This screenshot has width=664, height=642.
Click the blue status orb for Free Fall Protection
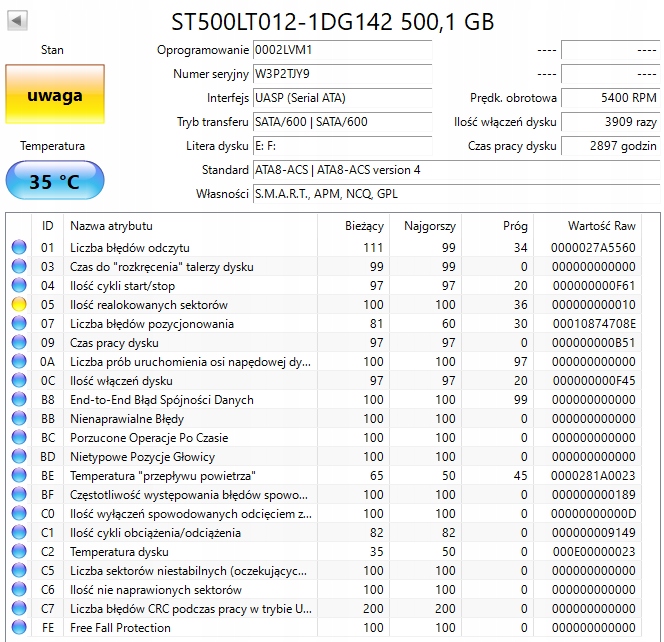click(x=19, y=628)
